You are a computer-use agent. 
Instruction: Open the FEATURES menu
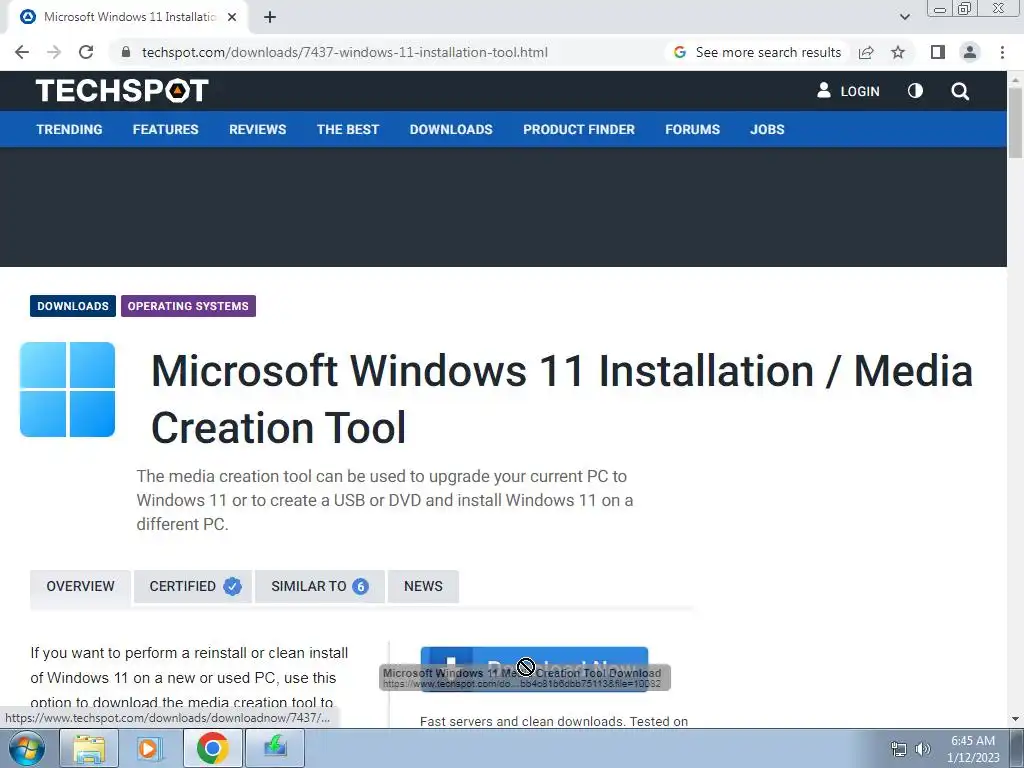pyautogui.click(x=165, y=129)
